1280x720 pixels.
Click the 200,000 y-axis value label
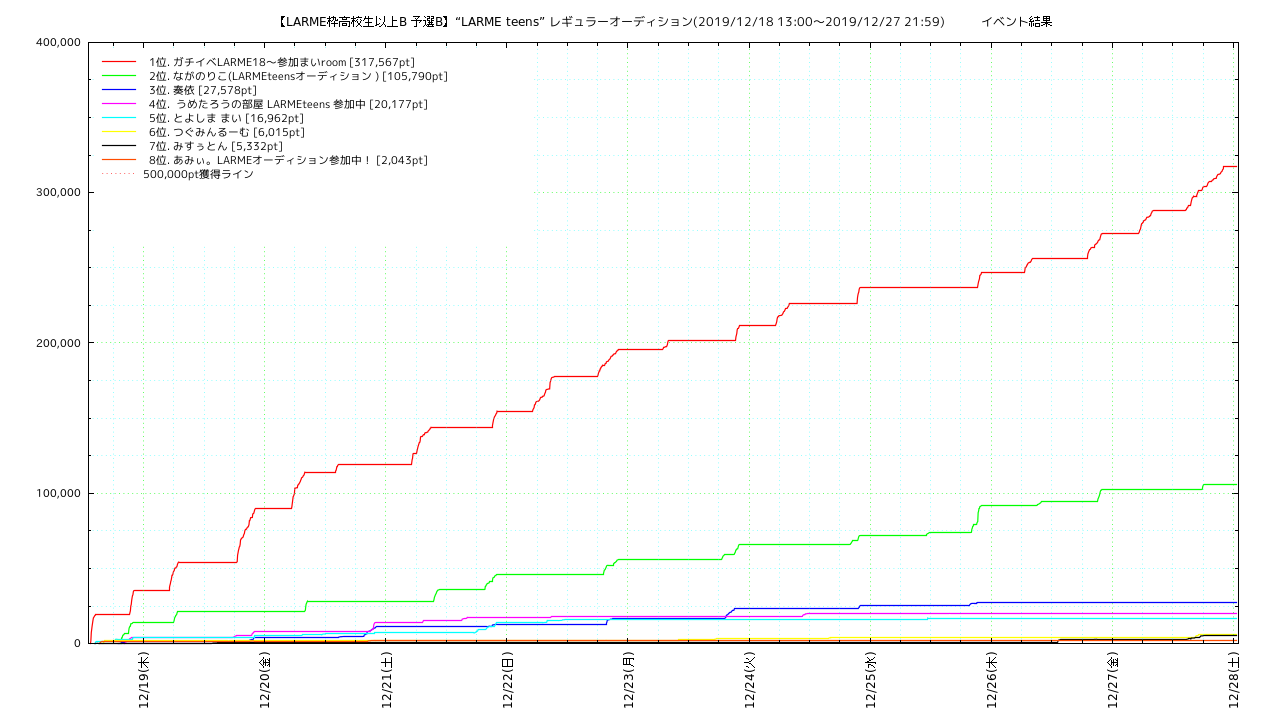point(57,343)
